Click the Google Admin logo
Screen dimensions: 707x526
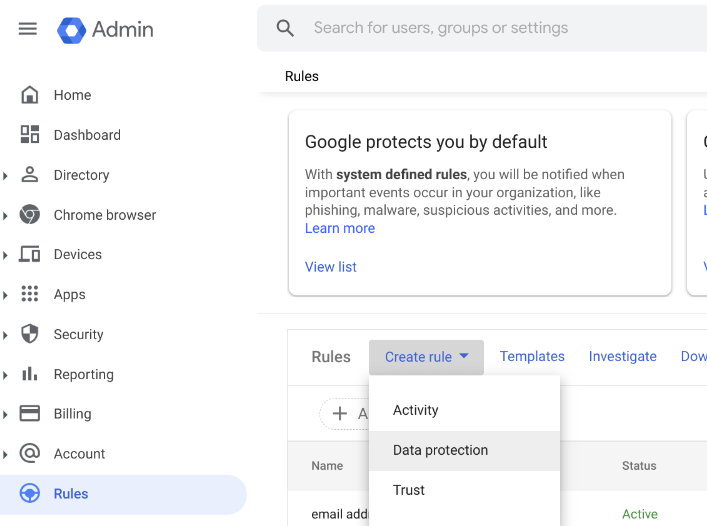(105, 30)
